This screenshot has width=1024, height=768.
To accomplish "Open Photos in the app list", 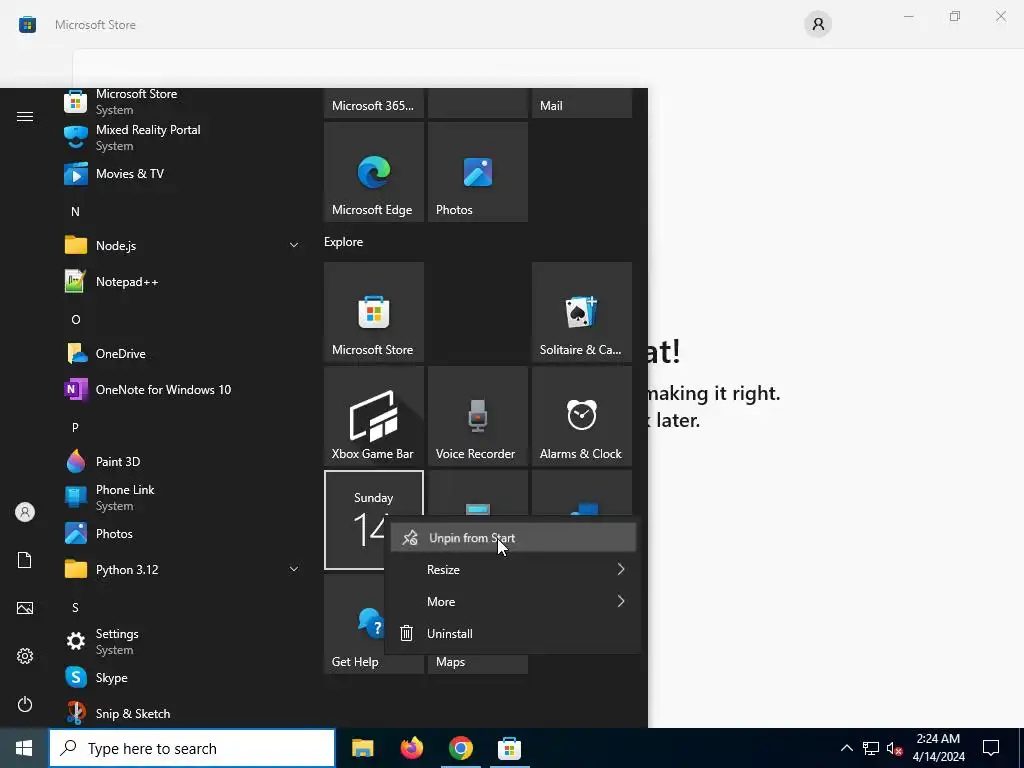I will [182, 534].
